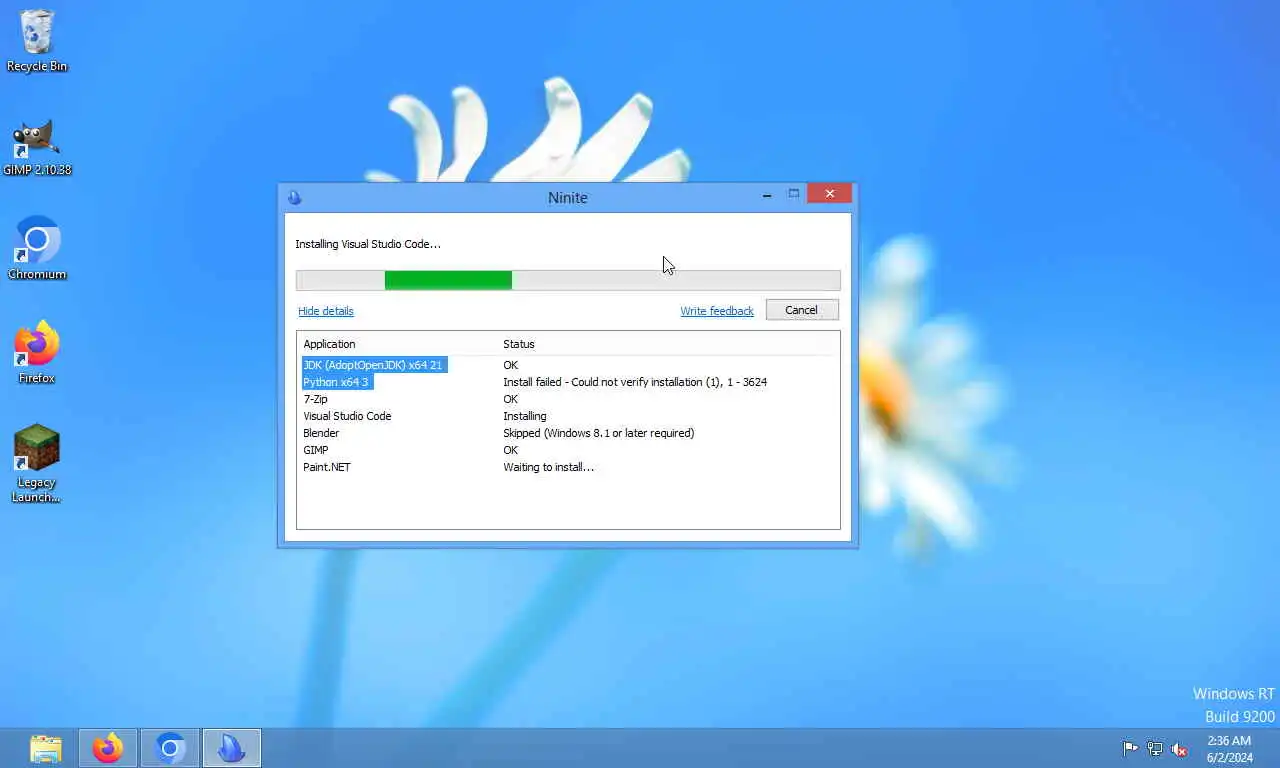Maximize the Ninite window
Image resolution: width=1280 pixels, height=768 pixels.
pyautogui.click(x=794, y=194)
